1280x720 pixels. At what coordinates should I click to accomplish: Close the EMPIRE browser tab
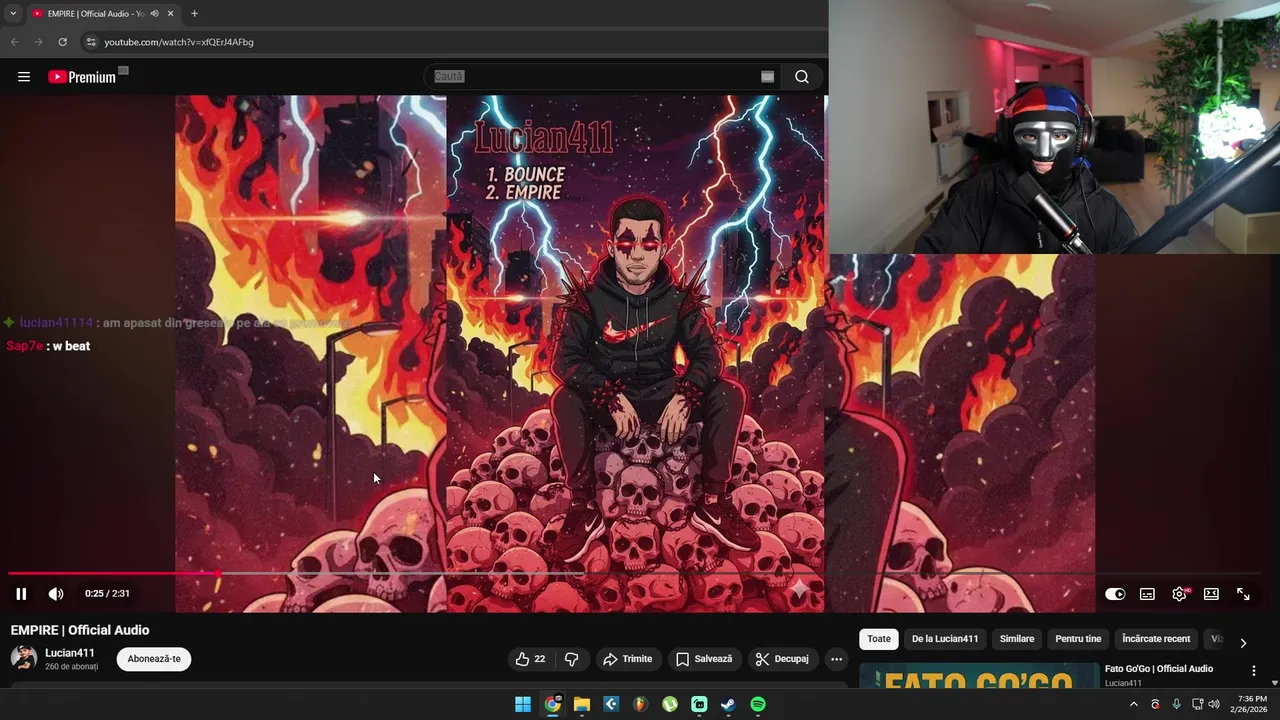171,14
